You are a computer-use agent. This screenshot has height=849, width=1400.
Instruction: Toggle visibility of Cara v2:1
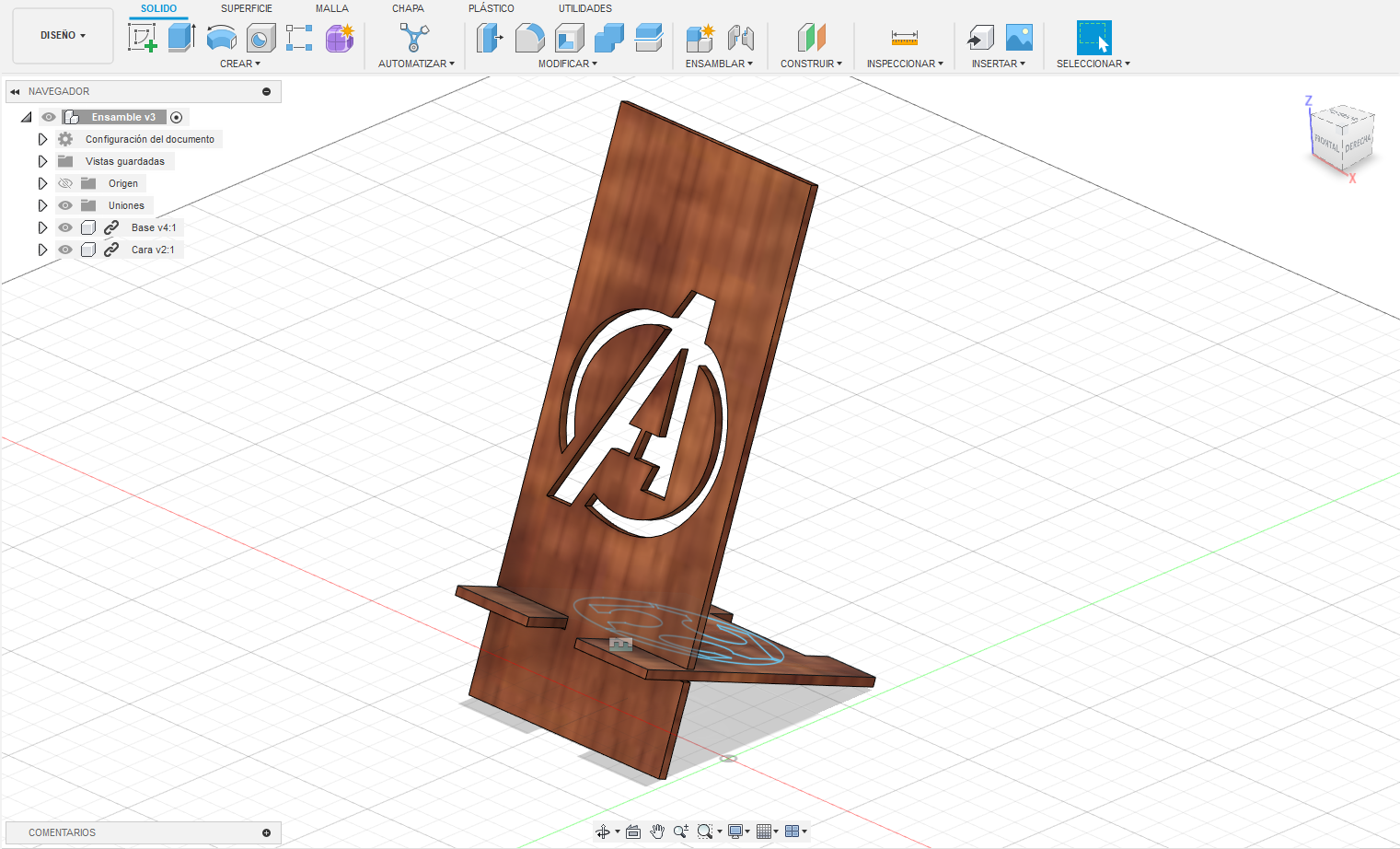[64, 250]
